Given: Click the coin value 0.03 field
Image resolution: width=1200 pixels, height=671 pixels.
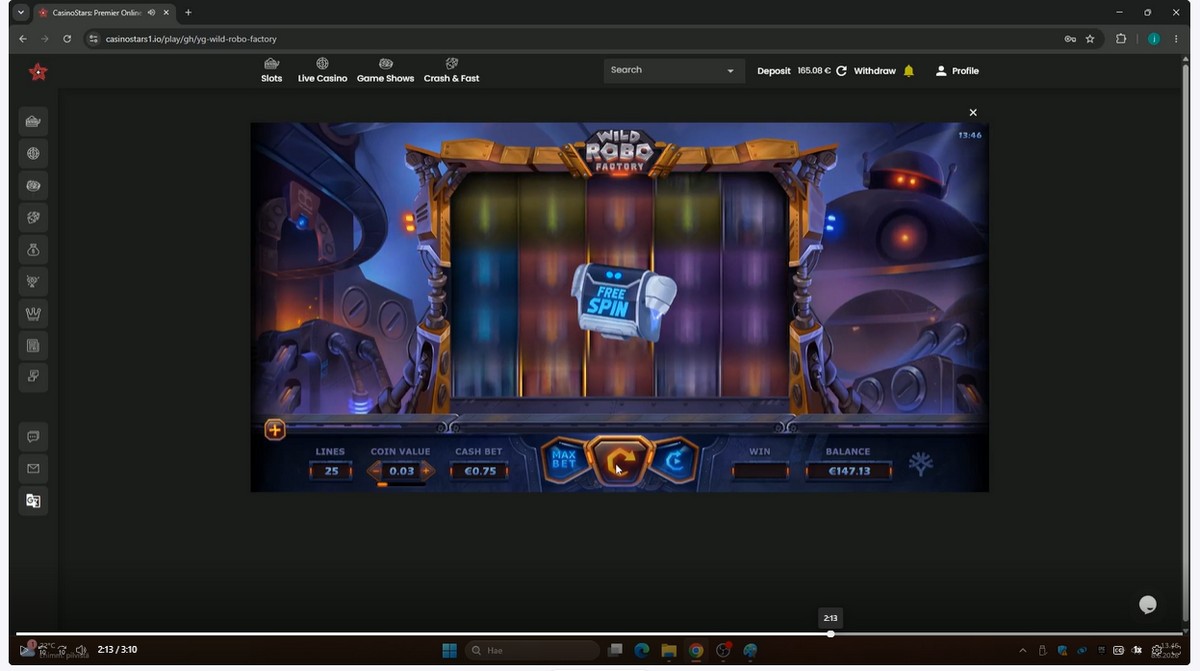Looking at the screenshot, I should point(401,471).
